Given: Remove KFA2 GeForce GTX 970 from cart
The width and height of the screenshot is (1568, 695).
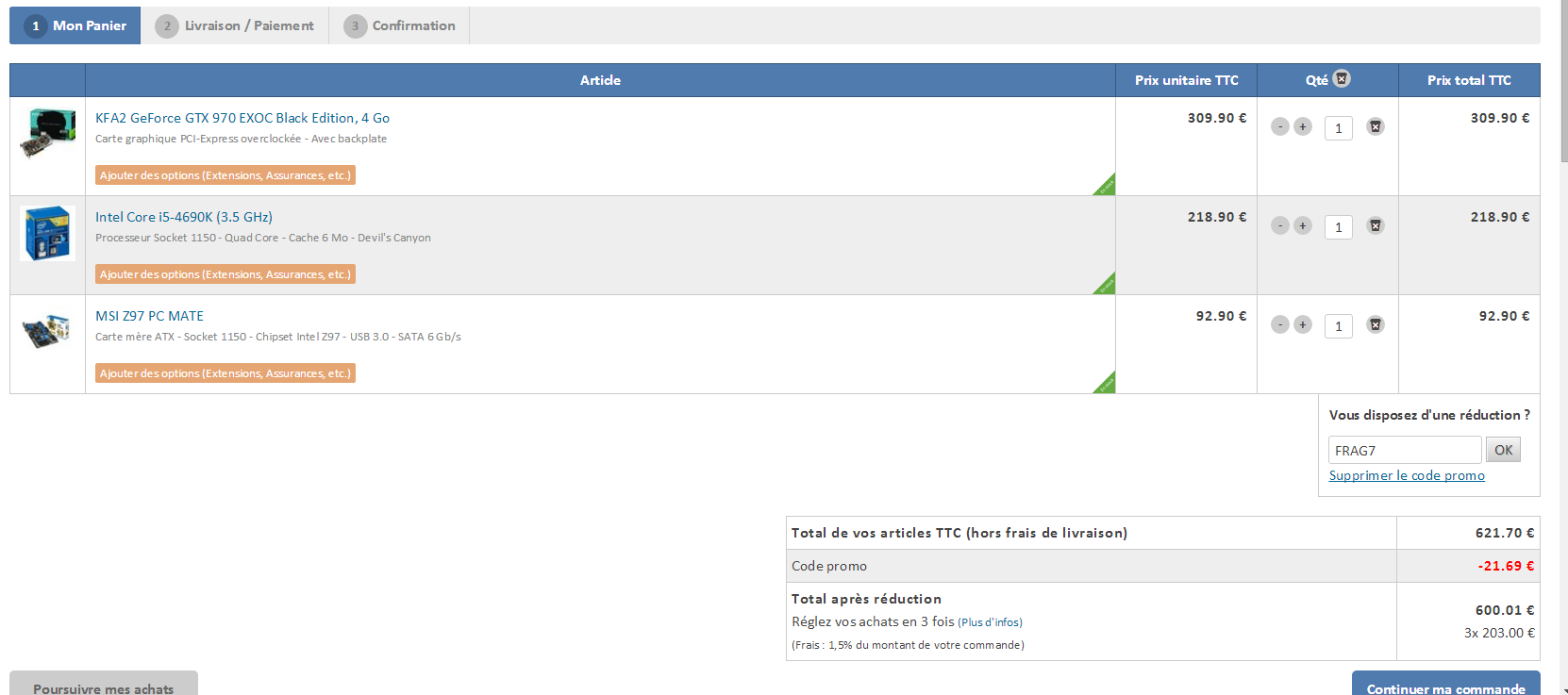Looking at the screenshot, I should [x=1376, y=126].
